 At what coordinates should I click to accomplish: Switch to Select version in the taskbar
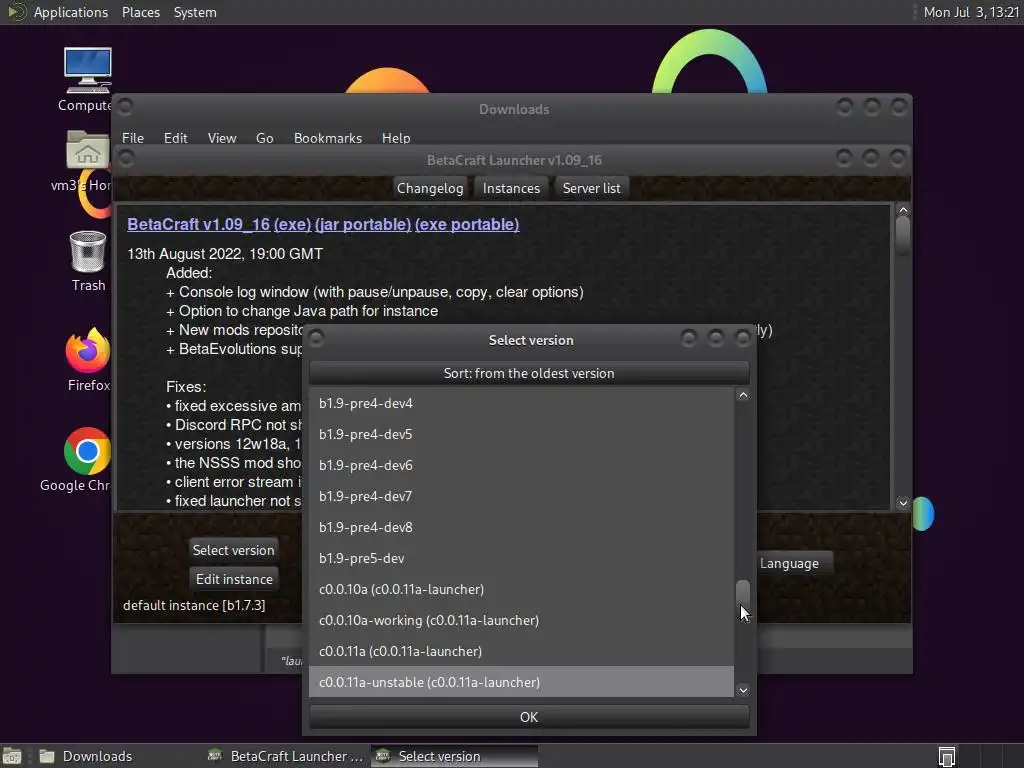tap(455, 756)
